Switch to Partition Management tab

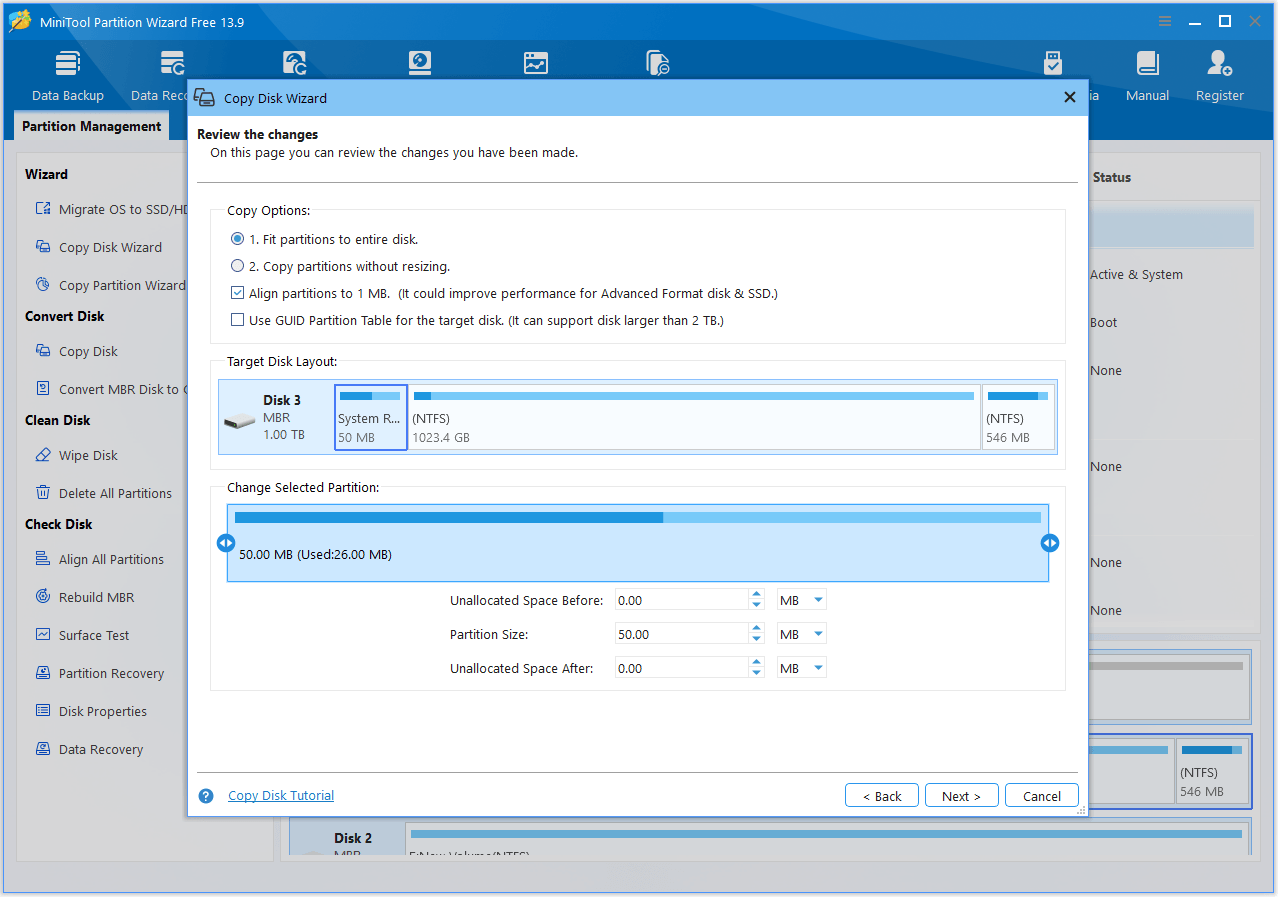[x=91, y=126]
